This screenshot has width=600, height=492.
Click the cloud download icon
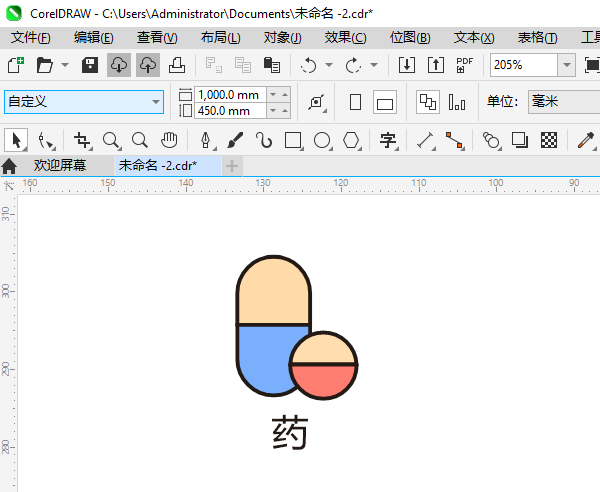(119, 65)
